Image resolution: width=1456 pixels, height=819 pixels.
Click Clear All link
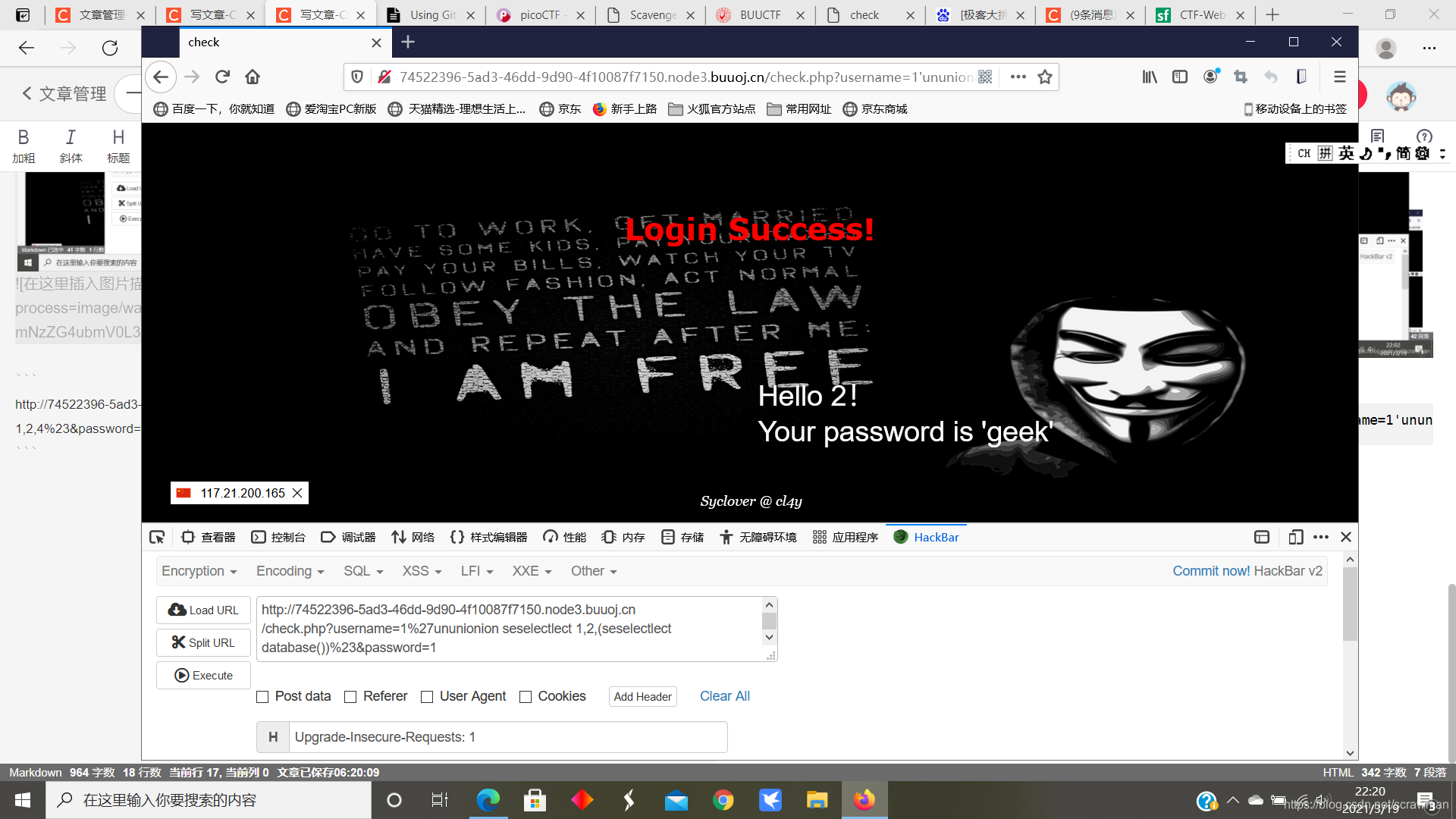click(724, 696)
